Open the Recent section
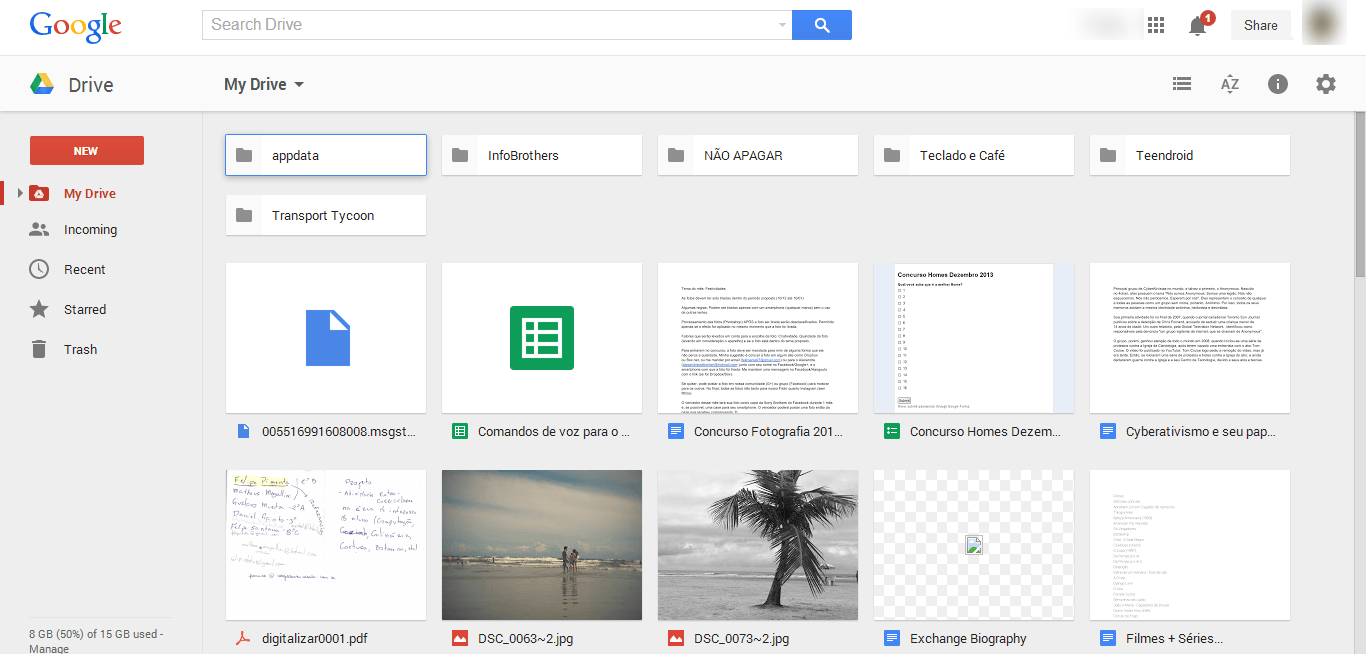 coord(84,269)
